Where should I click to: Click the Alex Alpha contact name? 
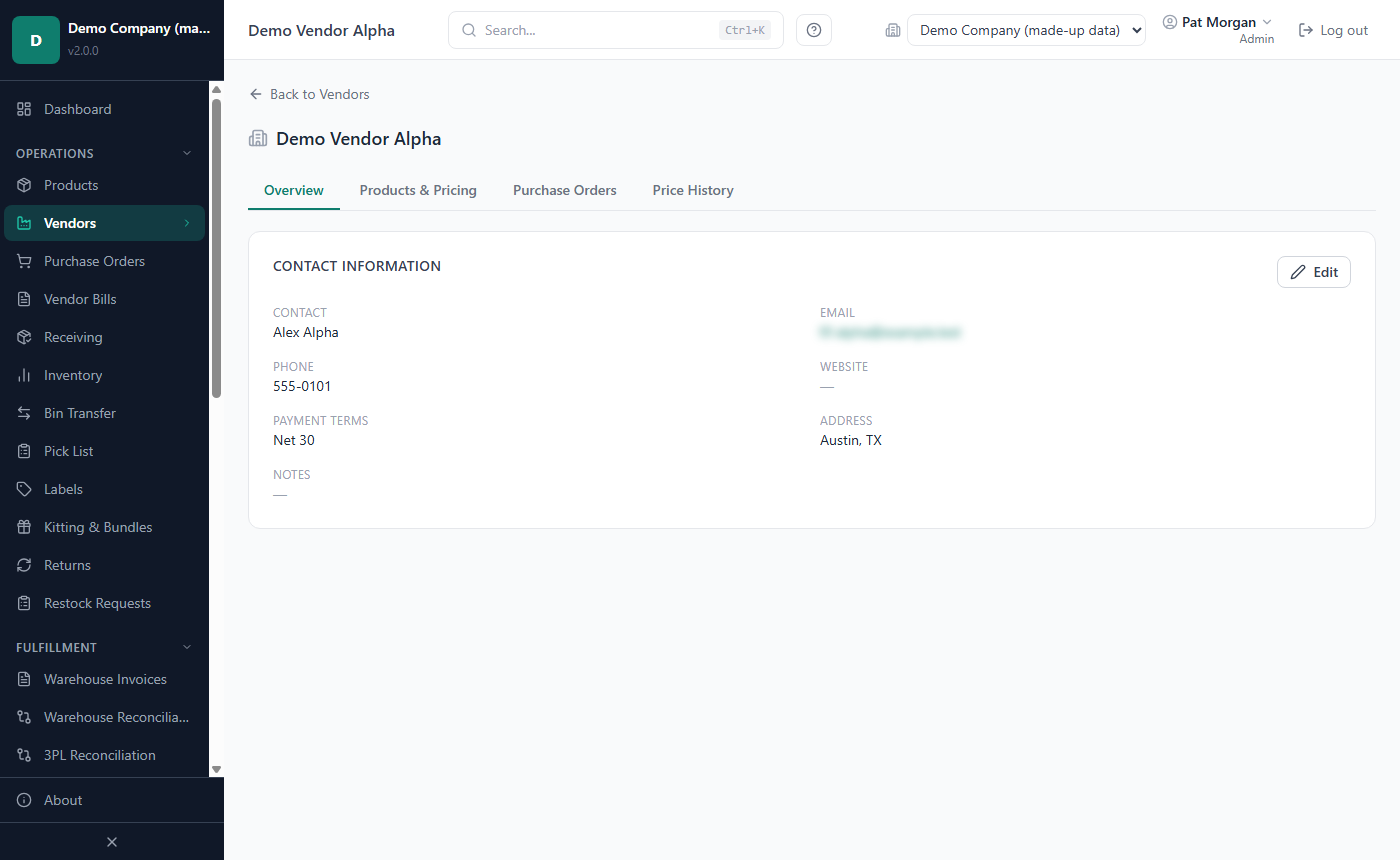(306, 332)
